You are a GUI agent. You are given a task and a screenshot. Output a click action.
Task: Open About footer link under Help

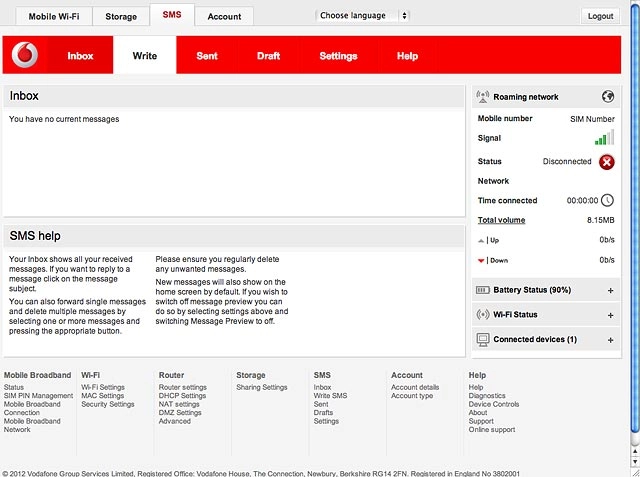[478, 413]
